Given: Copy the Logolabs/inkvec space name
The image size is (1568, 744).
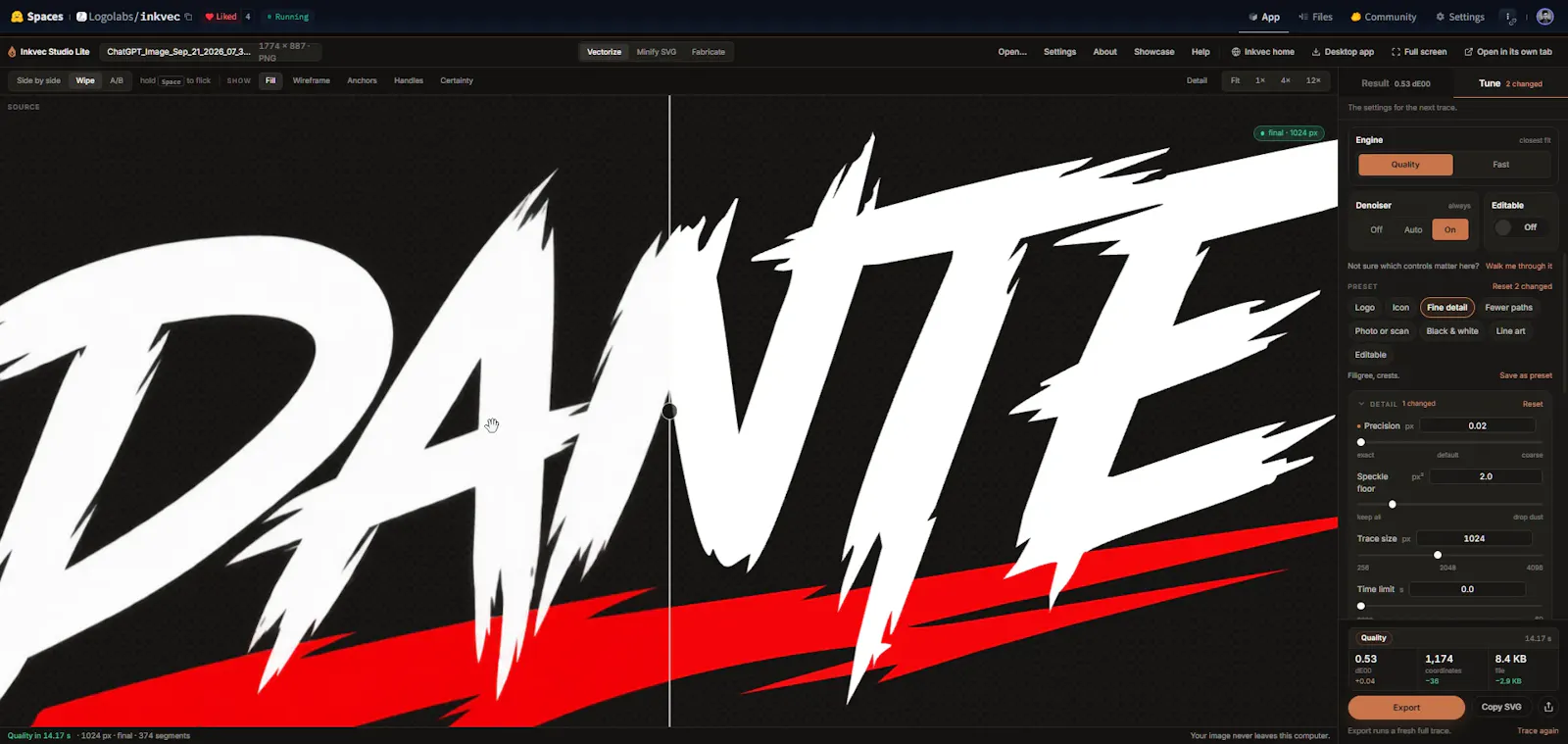Looking at the screenshot, I should tap(188, 17).
